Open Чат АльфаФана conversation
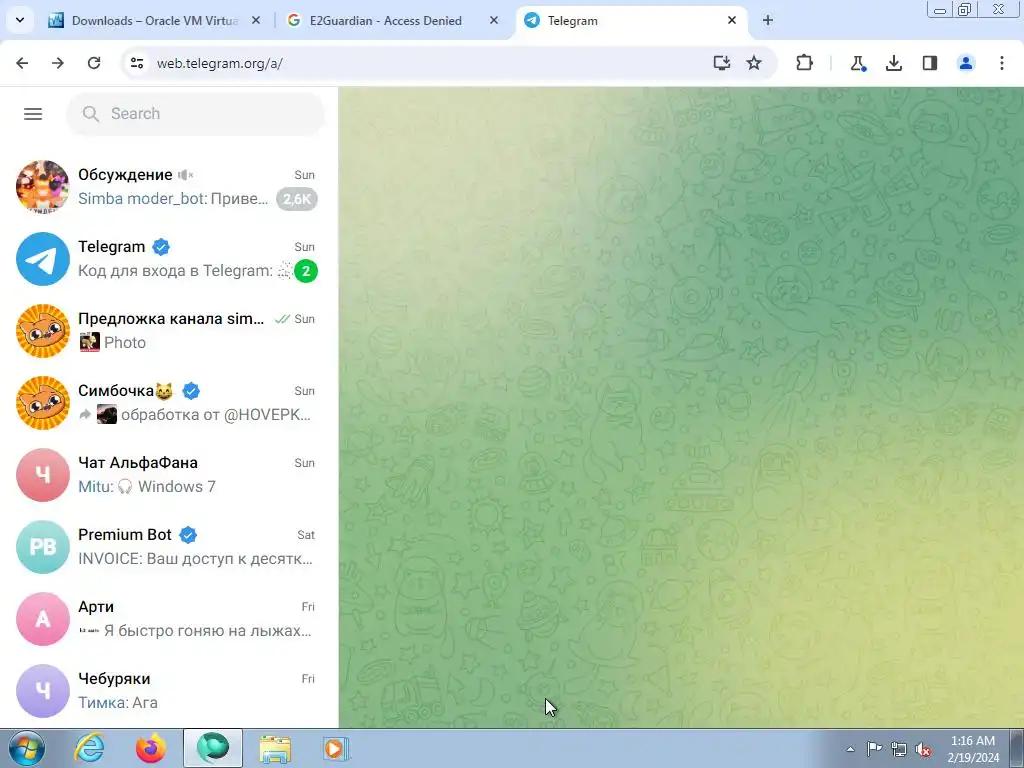The width and height of the screenshot is (1024, 768). click(168, 475)
